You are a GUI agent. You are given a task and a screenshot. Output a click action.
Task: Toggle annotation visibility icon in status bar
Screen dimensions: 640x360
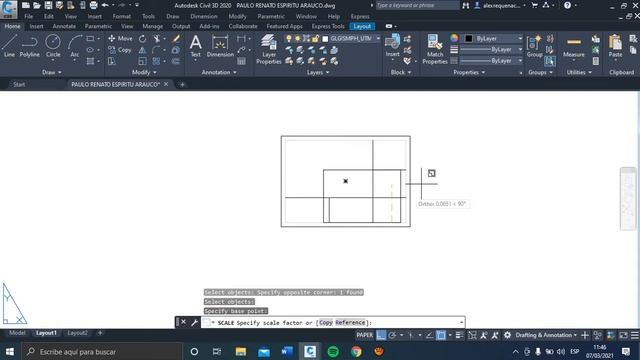tap(484, 335)
